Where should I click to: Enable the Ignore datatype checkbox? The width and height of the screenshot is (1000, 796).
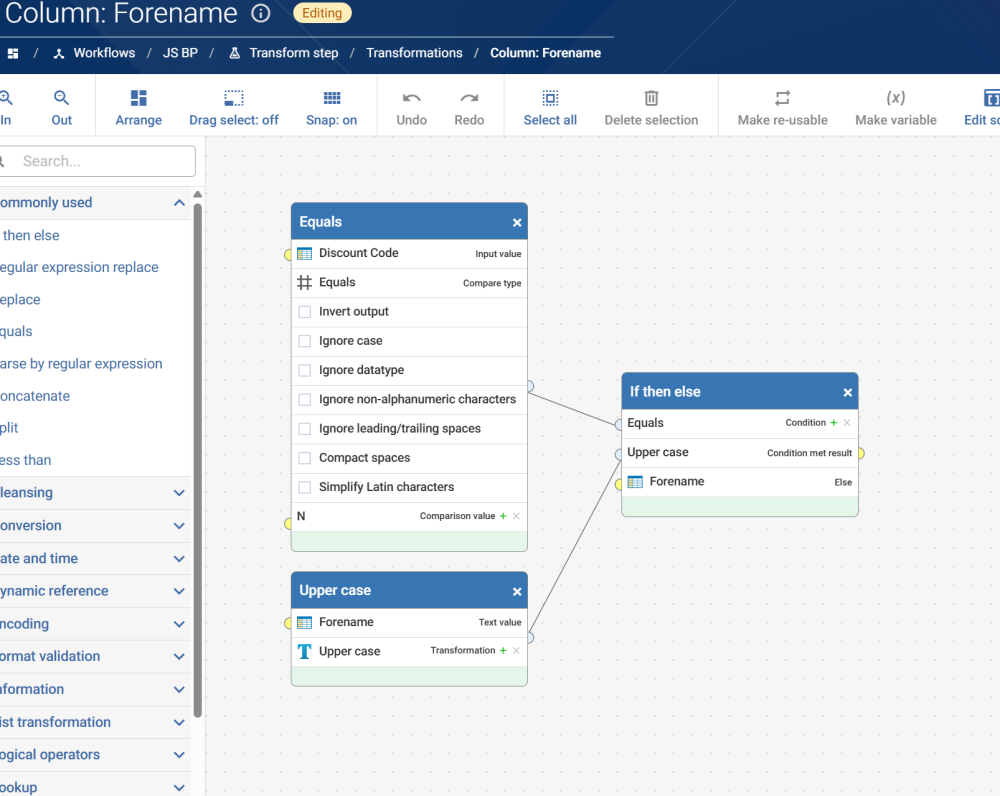[305, 371]
